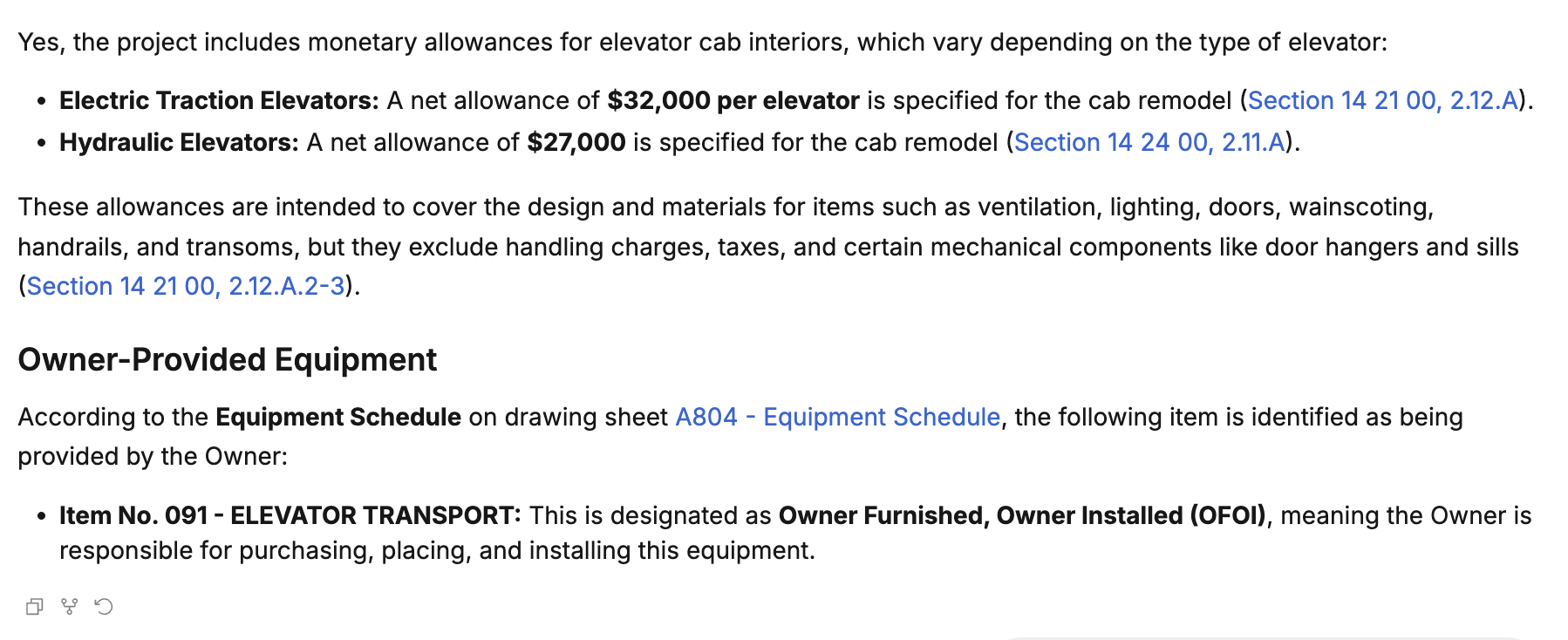Click bold Equipment Schedule before 'on drawing sheet'
Screen dimensions: 1568x640
click(x=337, y=417)
